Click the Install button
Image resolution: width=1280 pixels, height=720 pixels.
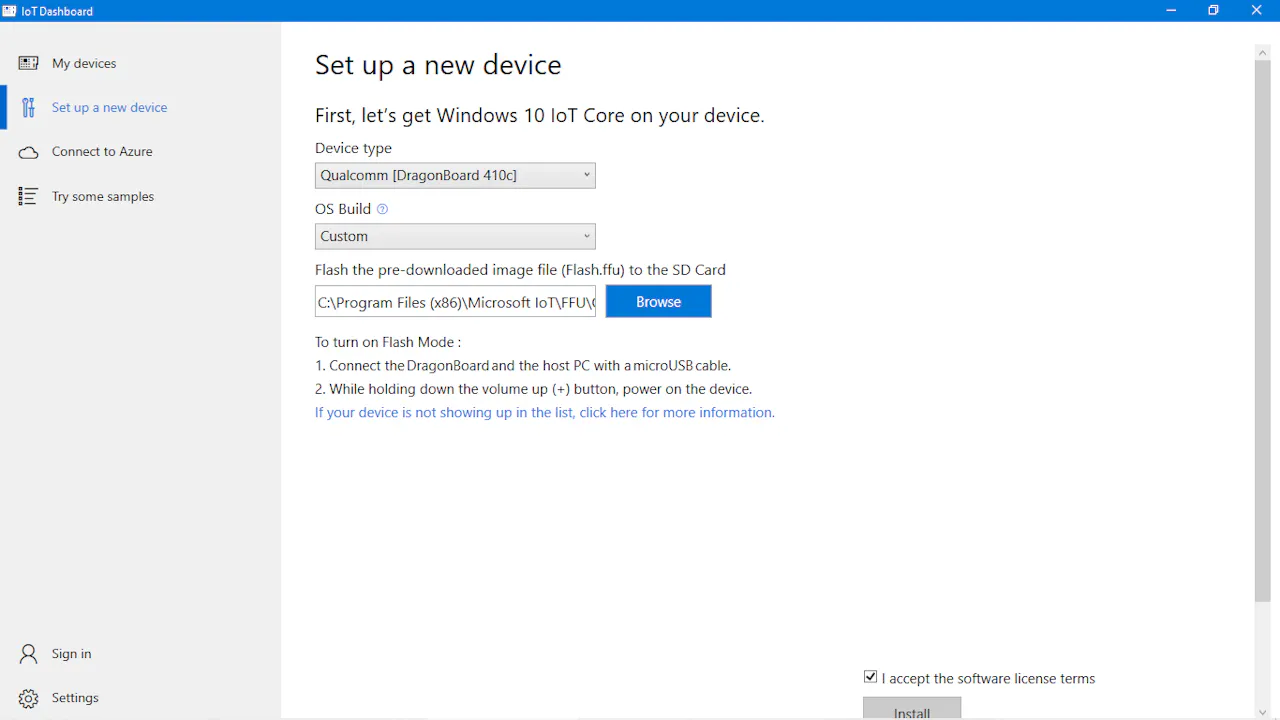[912, 709]
